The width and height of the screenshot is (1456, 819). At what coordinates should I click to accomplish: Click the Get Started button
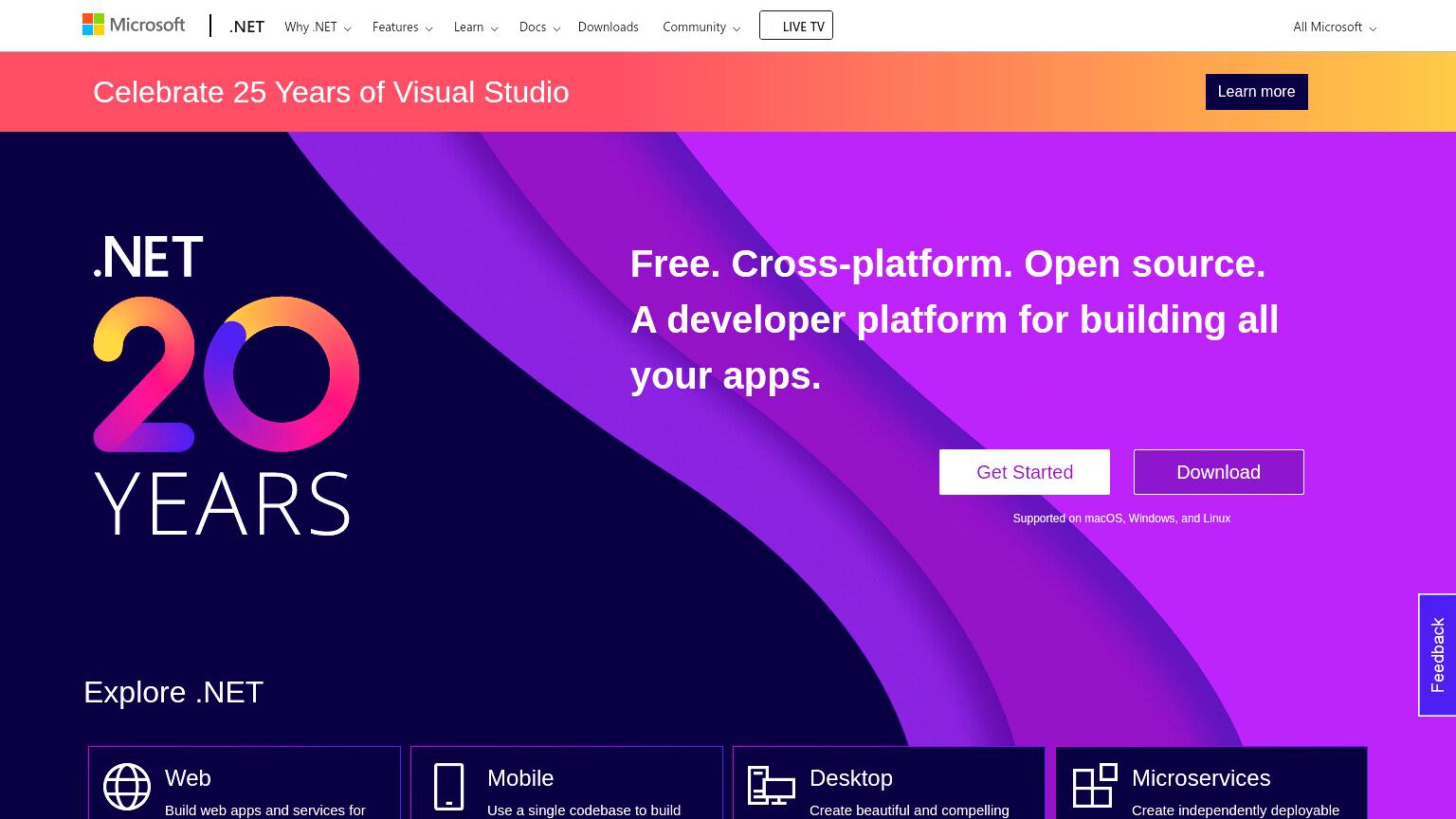tap(1025, 472)
